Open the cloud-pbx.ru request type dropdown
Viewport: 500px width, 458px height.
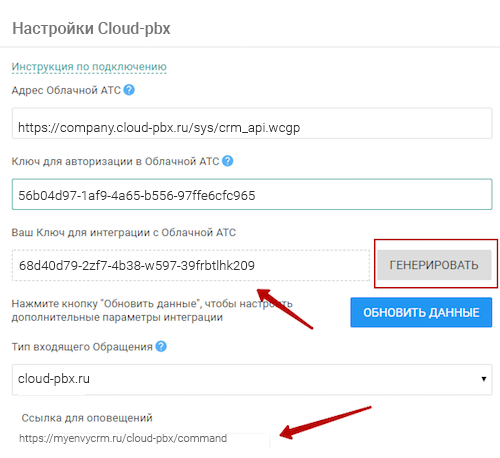point(252,379)
